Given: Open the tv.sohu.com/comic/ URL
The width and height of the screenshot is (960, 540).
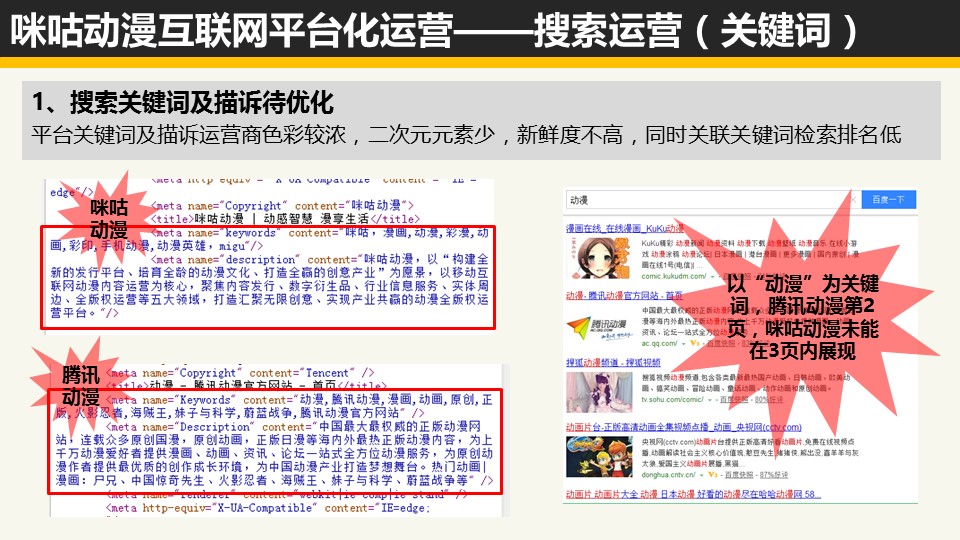Looking at the screenshot, I should click(x=673, y=399).
